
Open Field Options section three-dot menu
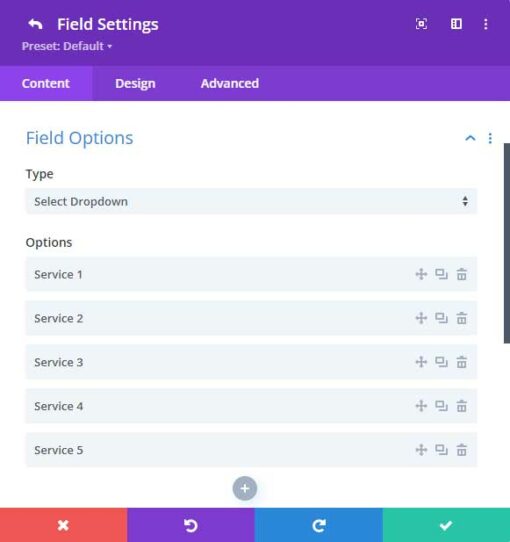click(x=490, y=138)
